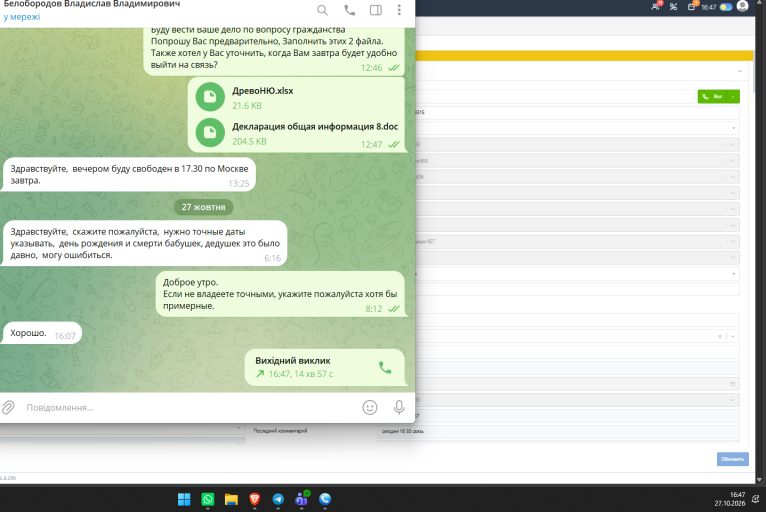Click the Последний комментарий label in CRM
The image size is (766, 512).
(x=280, y=431)
